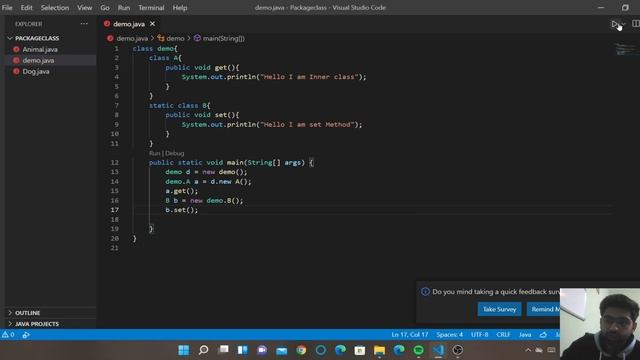Click the demo class breadcrumb

click(175, 38)
